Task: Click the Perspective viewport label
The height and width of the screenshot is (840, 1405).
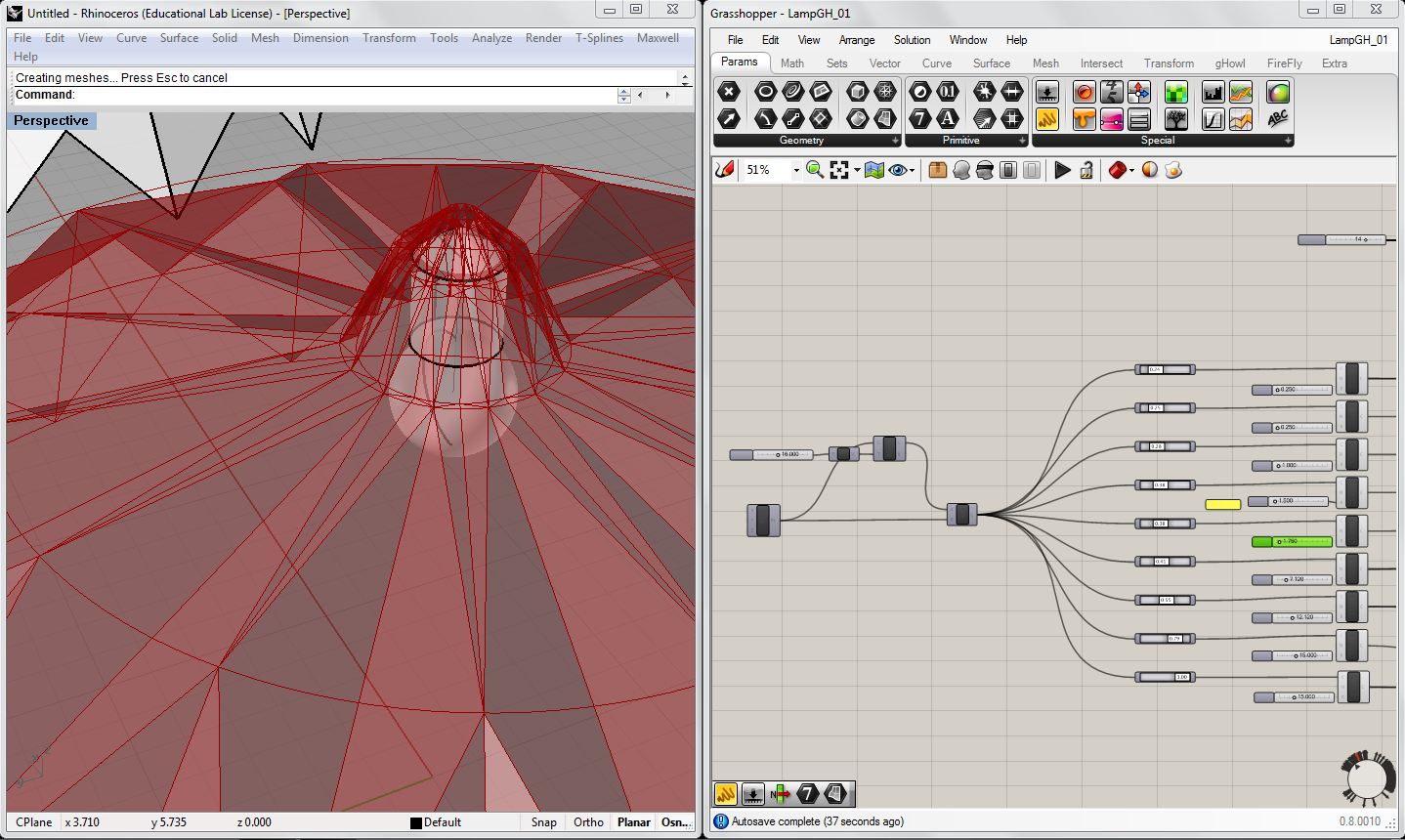Action: pyautogui.click(x=52, y=121)
